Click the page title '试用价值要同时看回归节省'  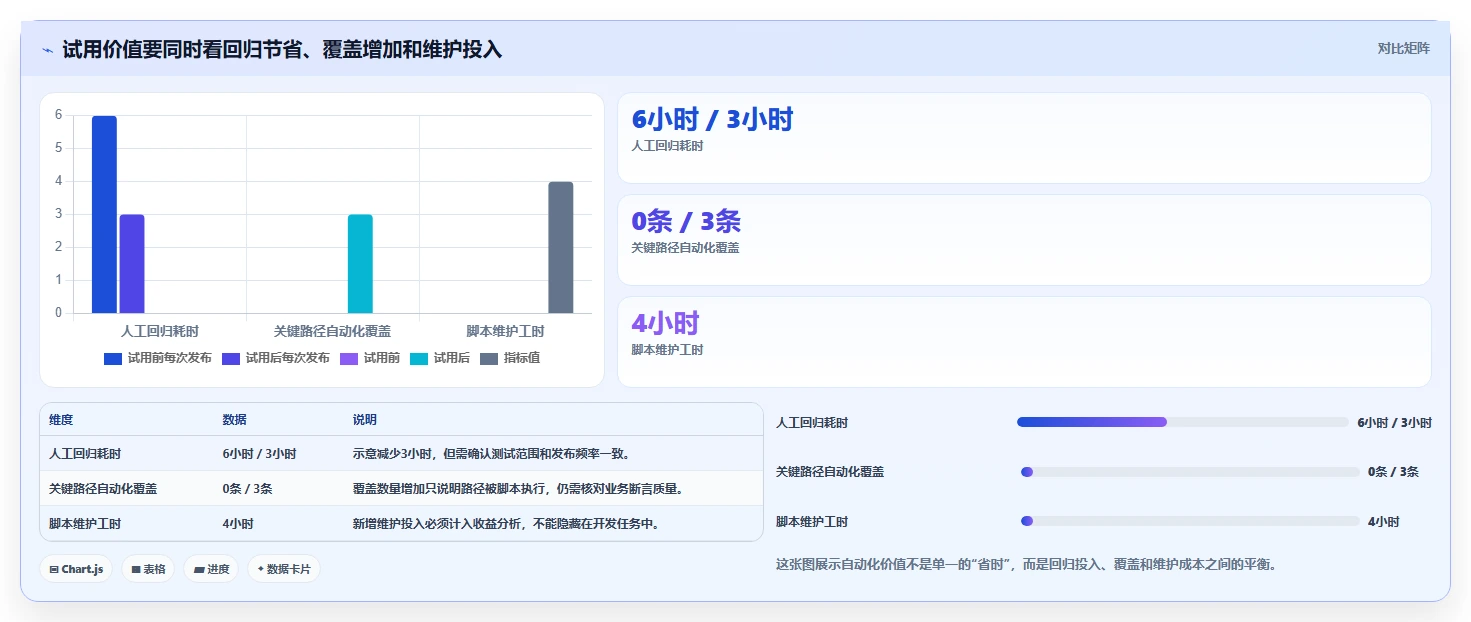[282, 49]
